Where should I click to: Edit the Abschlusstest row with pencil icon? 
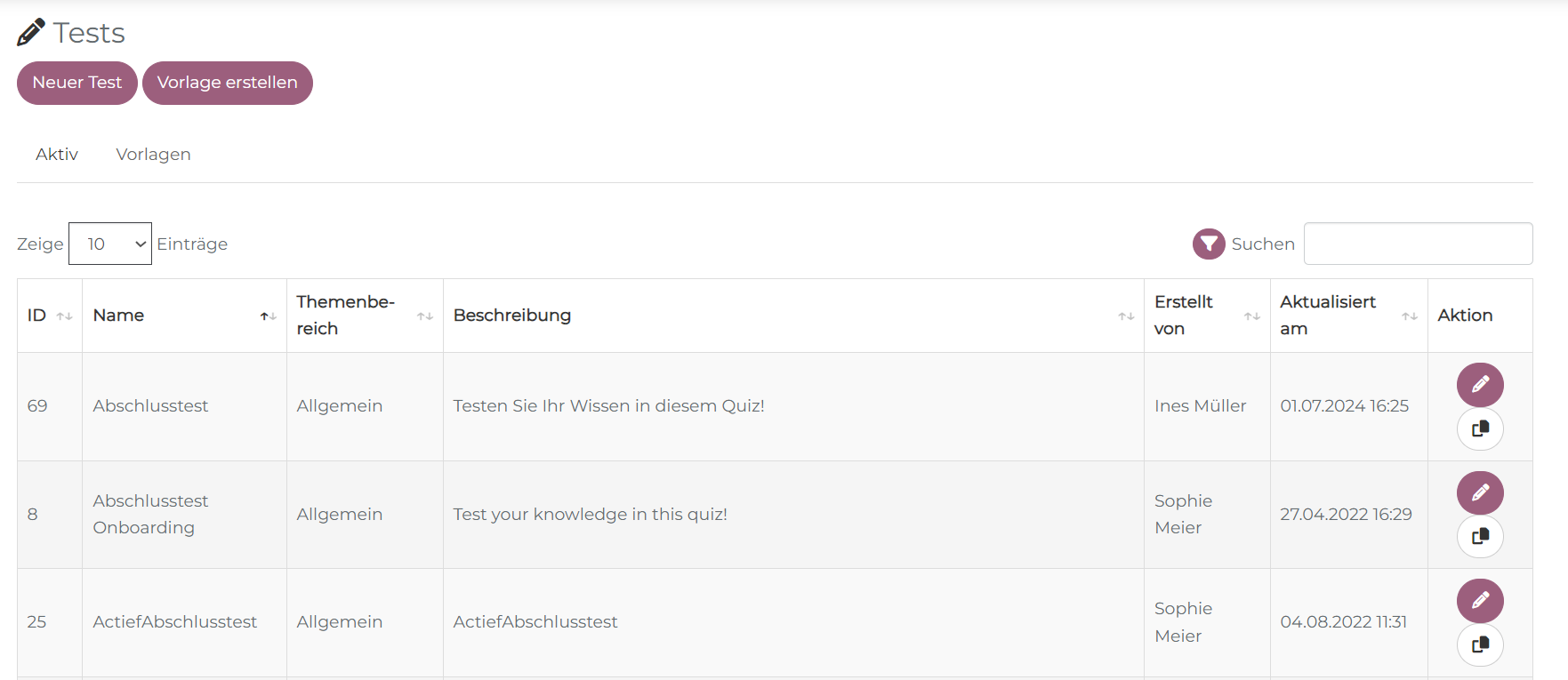point(1480,385)
